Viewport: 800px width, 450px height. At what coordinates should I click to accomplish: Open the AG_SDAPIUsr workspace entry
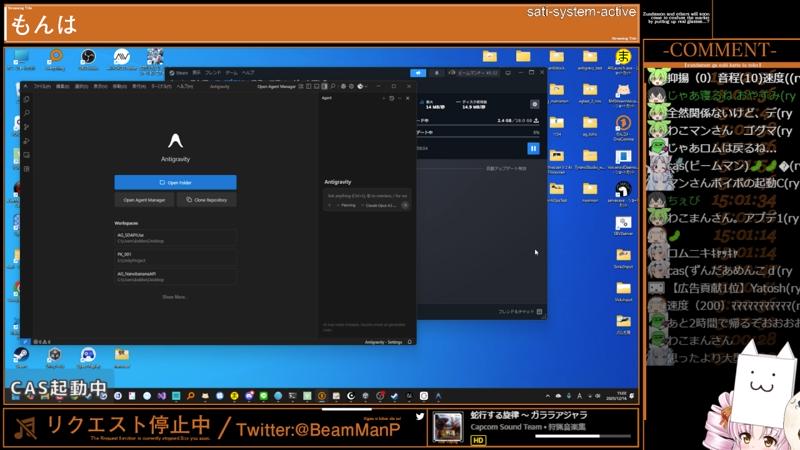[x=176, y=238]
